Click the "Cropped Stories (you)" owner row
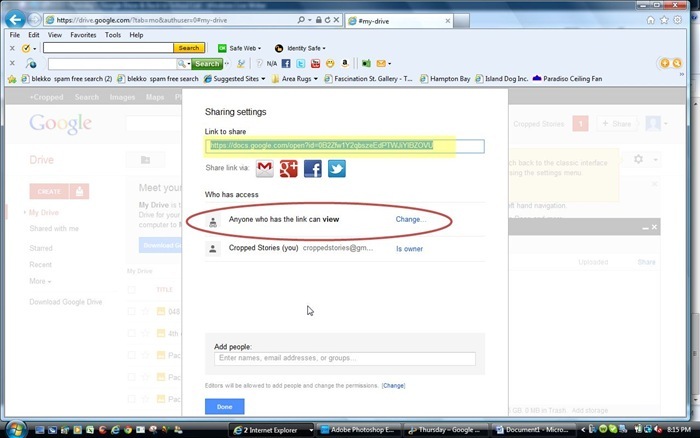Viewport: 700px width, 438px height. [345, 249]
